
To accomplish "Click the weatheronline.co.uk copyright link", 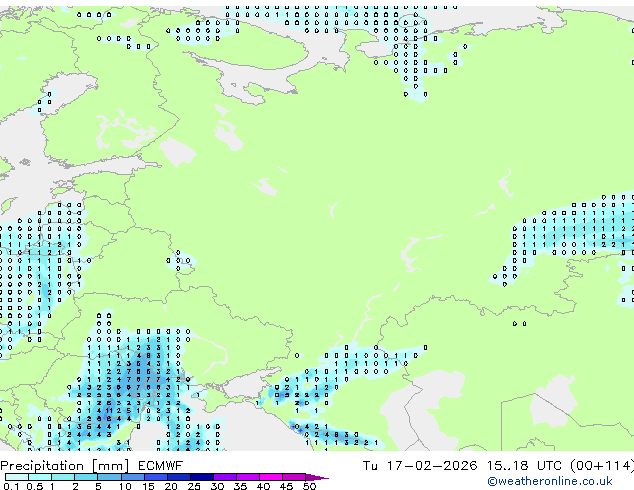I will [549, 481].
